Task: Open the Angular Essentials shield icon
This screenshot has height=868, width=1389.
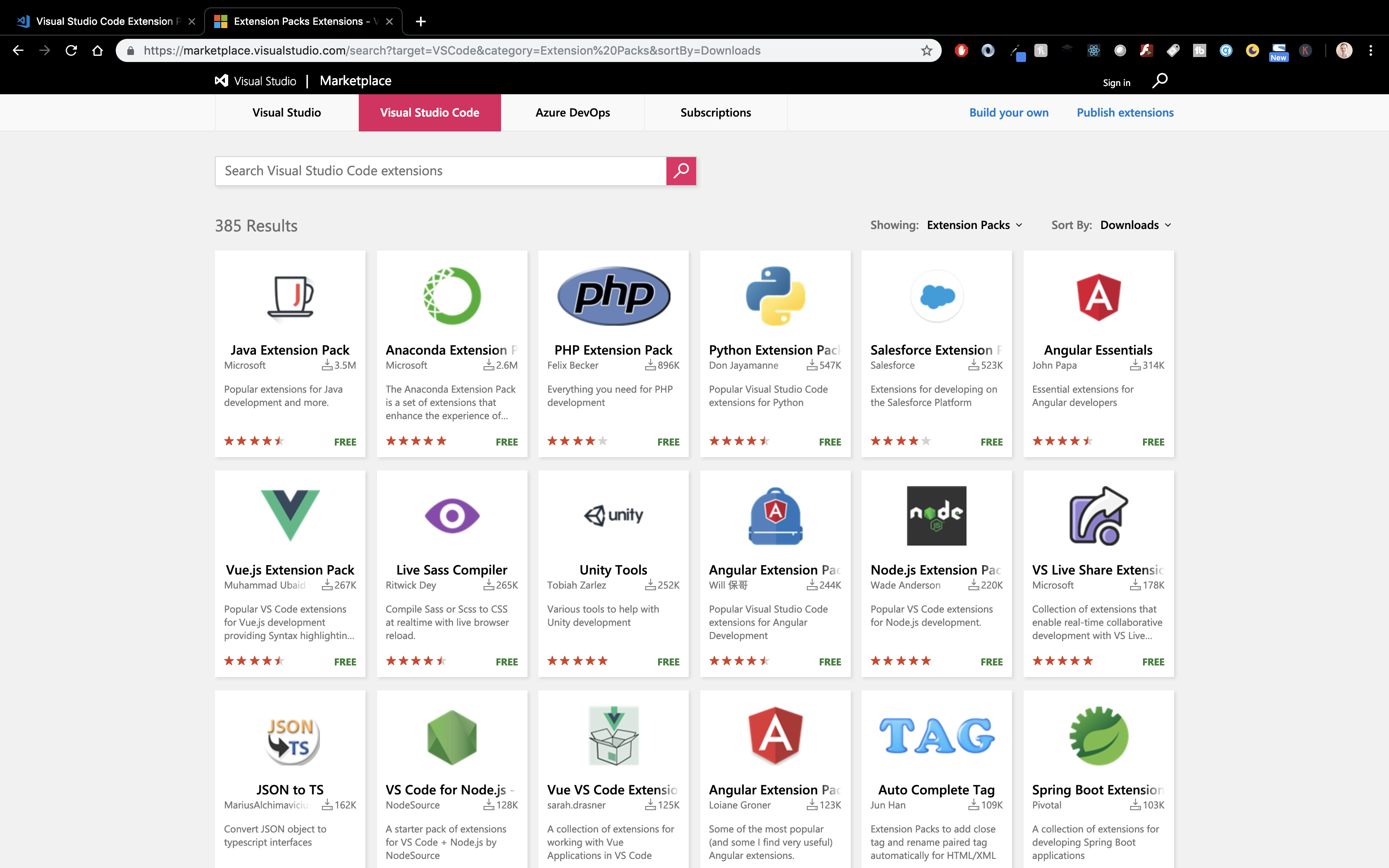Action: click(x=1098, y=297)
